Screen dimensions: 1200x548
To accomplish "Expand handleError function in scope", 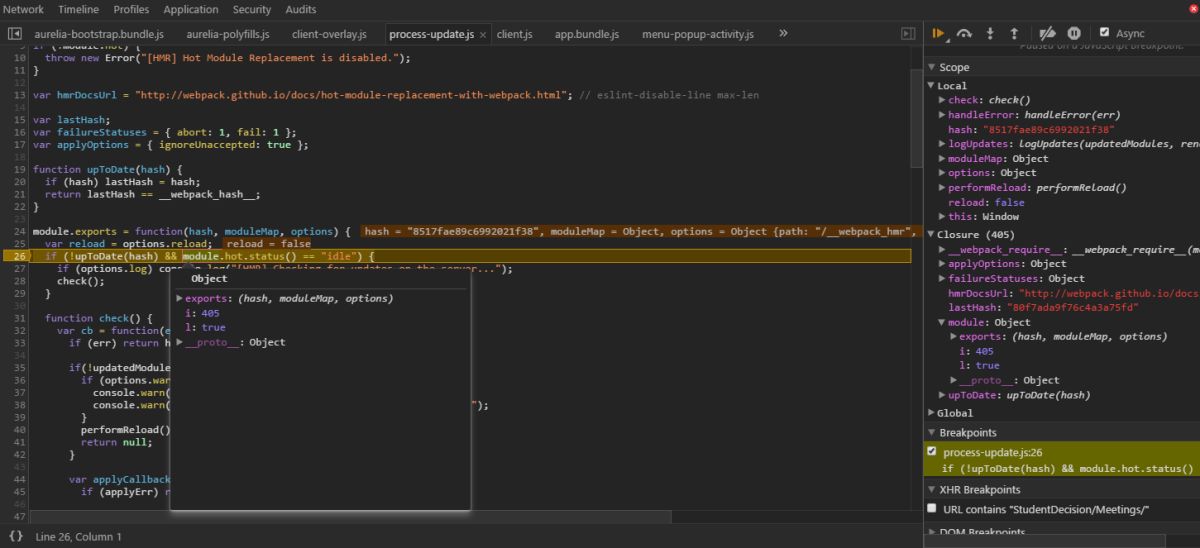I will (x=942, y=115).
